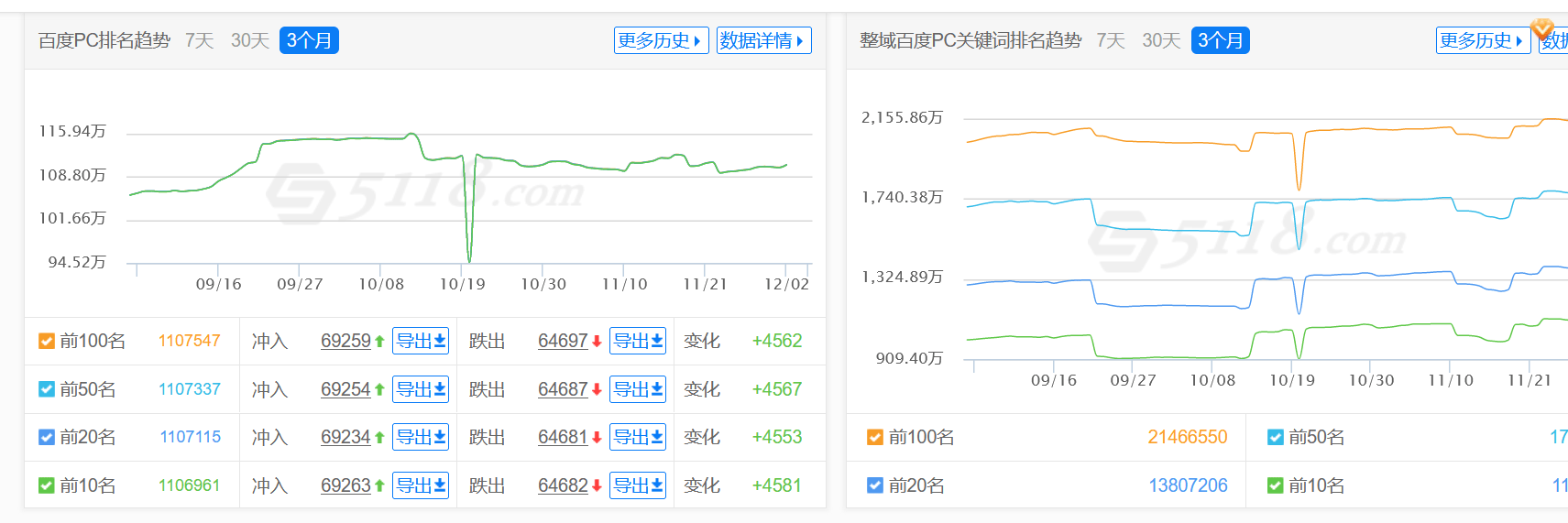Export 前50名 冲入 keywords
The height and width of the screenshot is (523, 1568).
tap(421, 389)
